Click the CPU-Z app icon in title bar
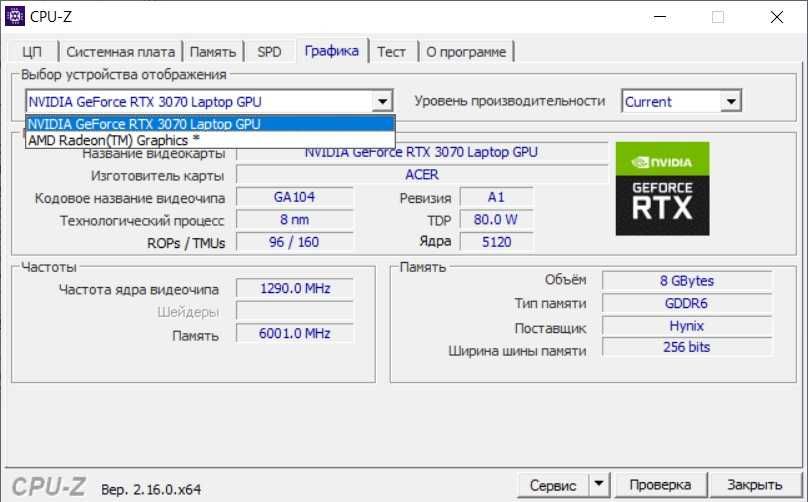 pyautogui.click(x=14, y=16)
